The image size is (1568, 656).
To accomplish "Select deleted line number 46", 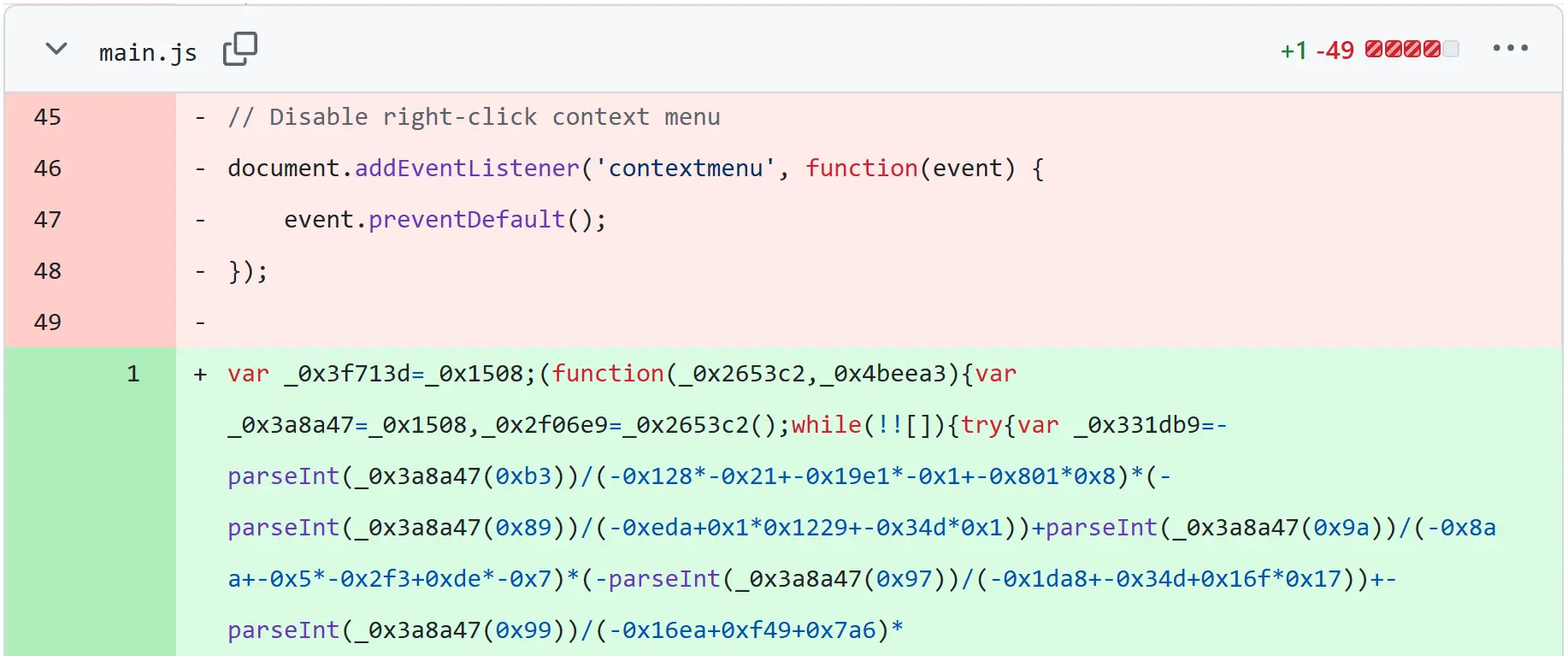I will point(48,168).
